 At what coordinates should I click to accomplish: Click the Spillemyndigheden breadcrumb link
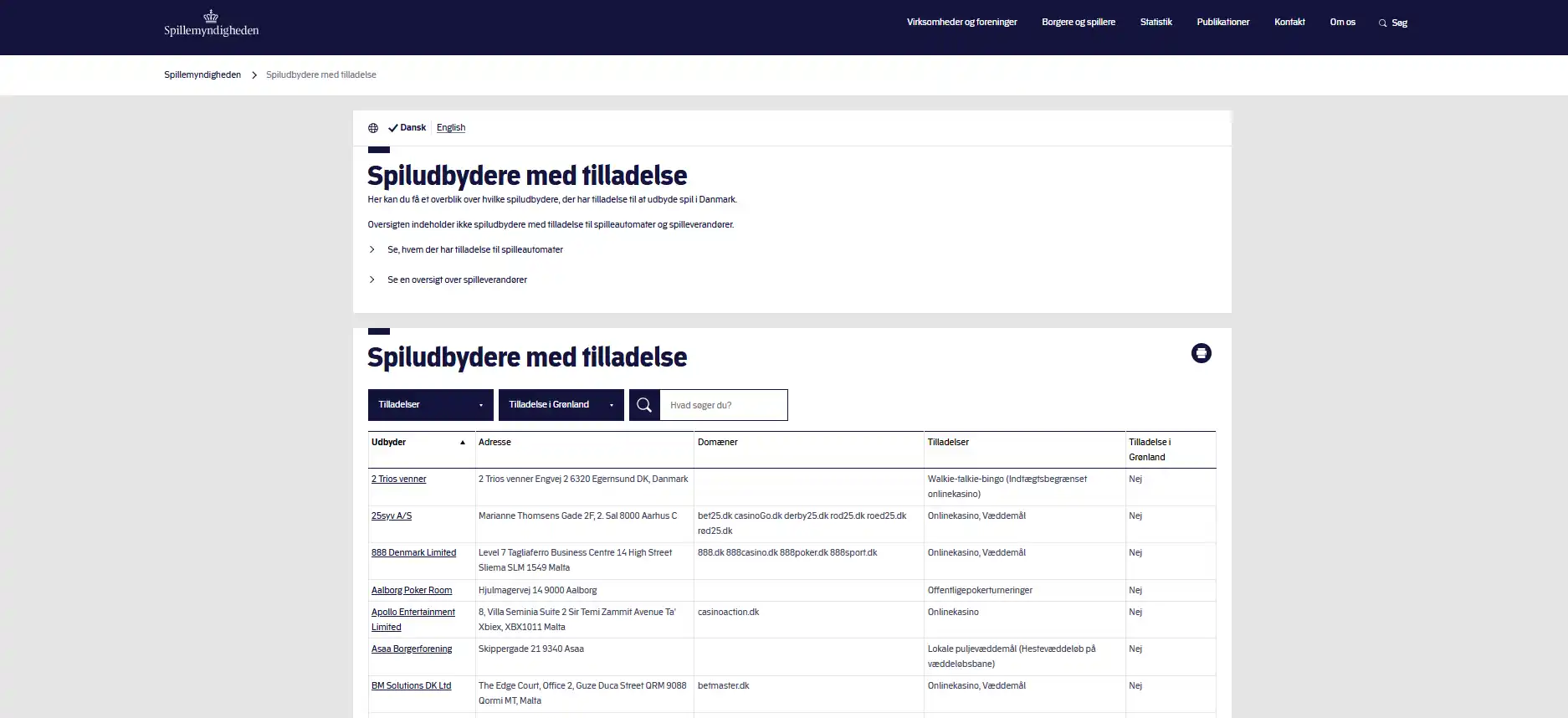pos(202,74)
